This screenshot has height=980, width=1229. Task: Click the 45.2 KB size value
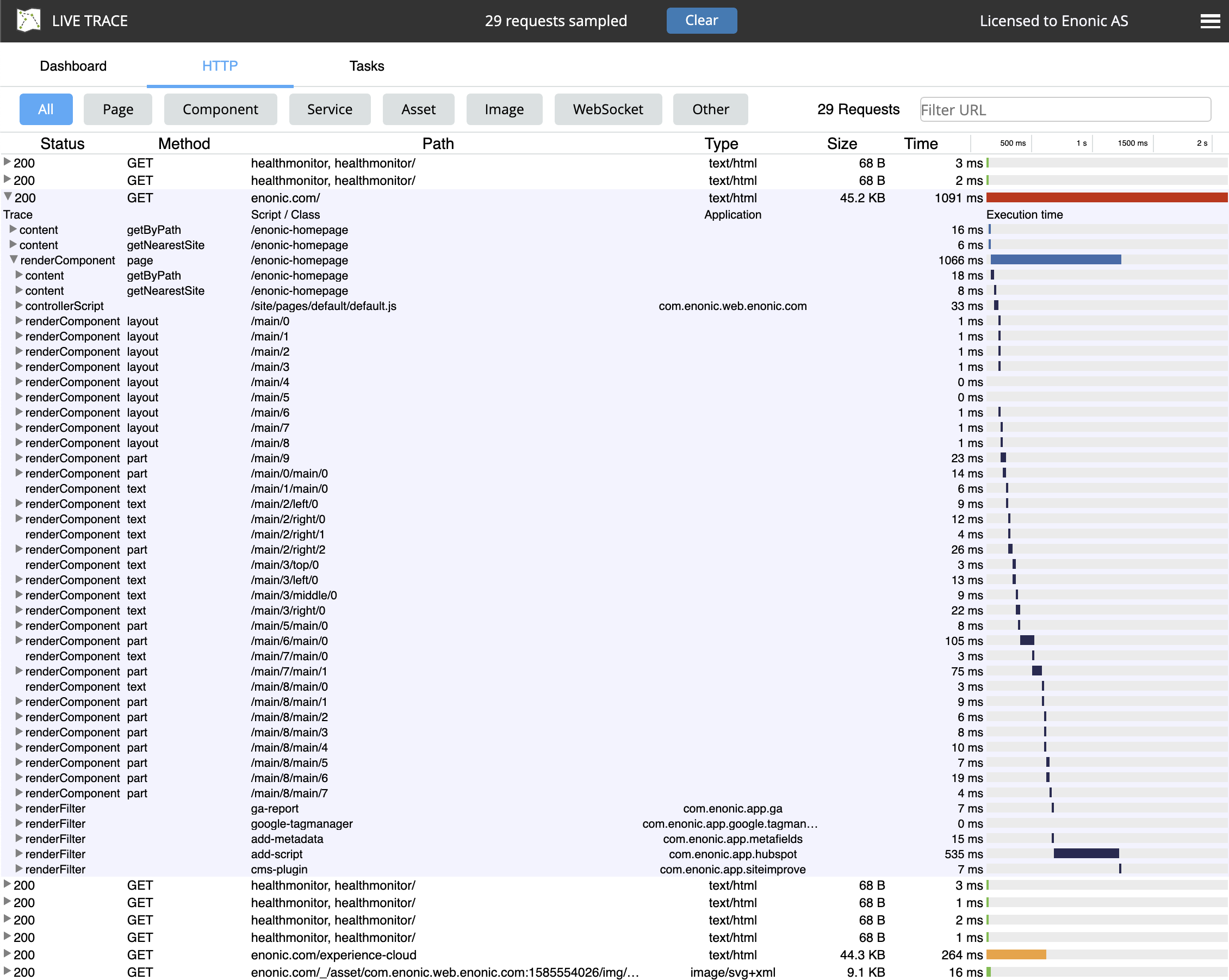click(x=862, y=199)
